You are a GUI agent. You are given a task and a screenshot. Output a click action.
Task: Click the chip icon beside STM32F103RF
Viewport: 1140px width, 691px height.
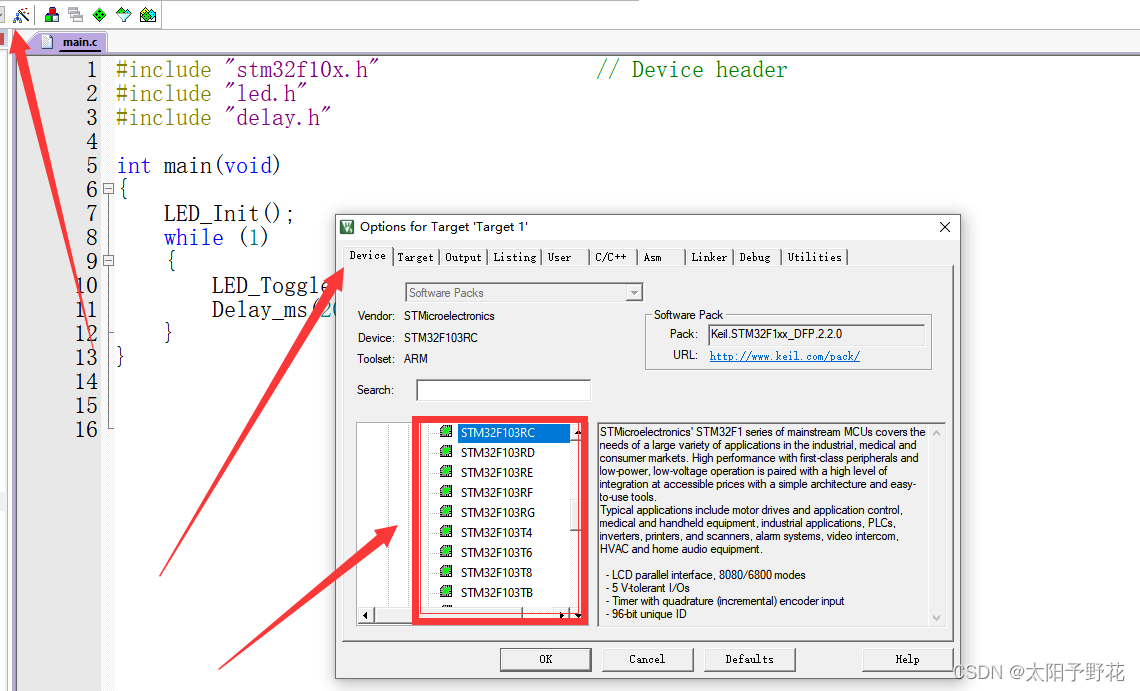(x=446, y=492)
